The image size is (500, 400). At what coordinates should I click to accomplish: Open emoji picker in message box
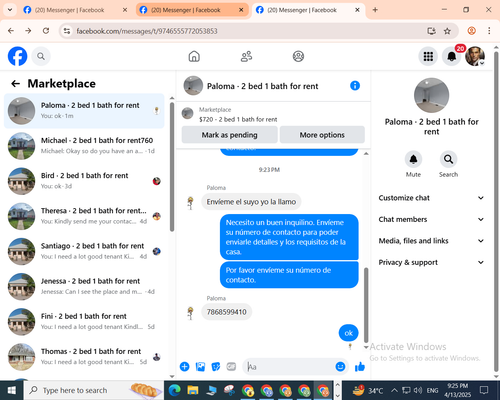(x=340, y=367)
